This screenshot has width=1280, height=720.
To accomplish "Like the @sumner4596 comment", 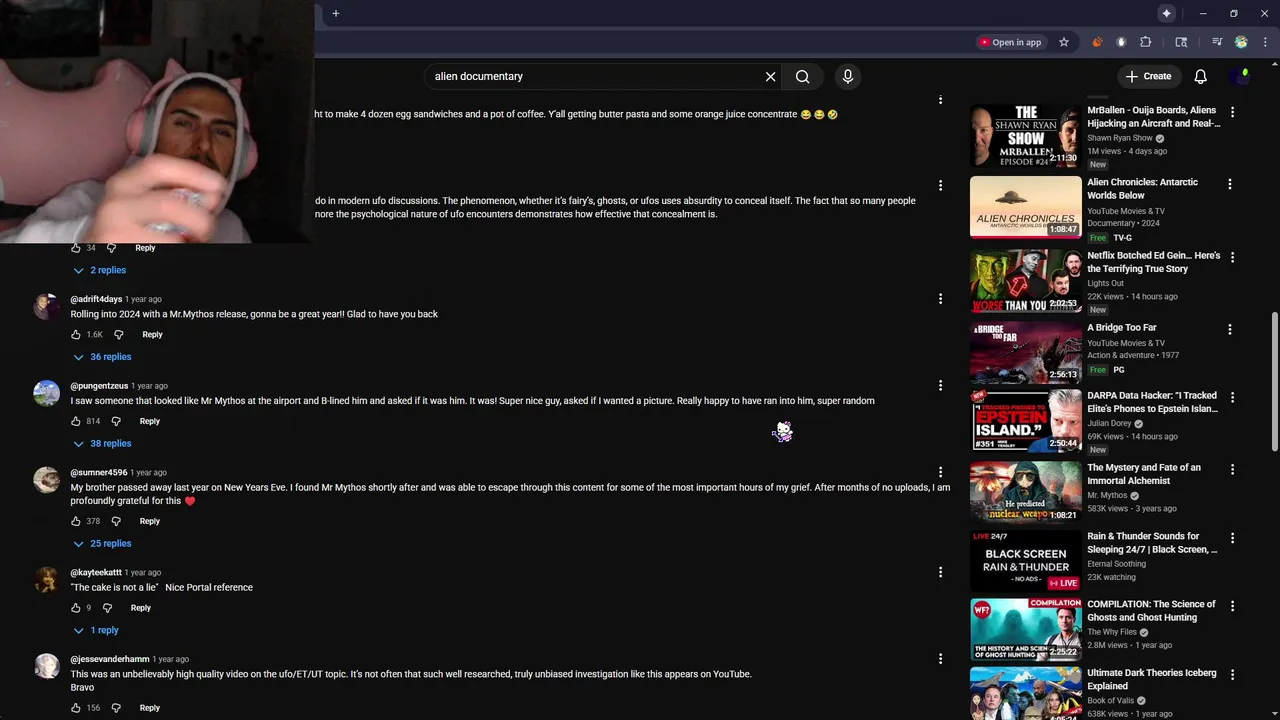I will pos(76,521).
